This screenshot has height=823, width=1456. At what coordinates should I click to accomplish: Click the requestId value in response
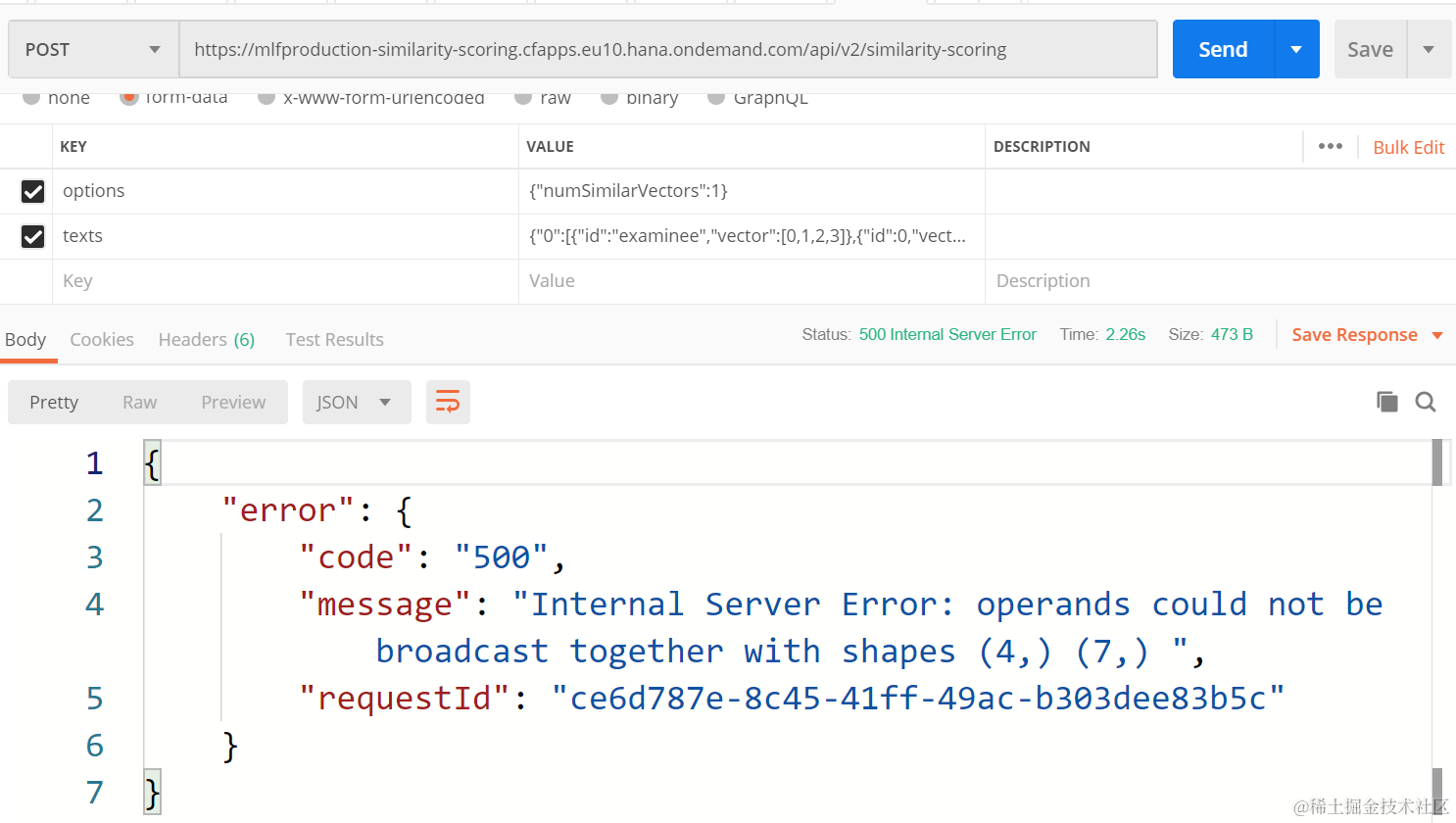(917, 699)
